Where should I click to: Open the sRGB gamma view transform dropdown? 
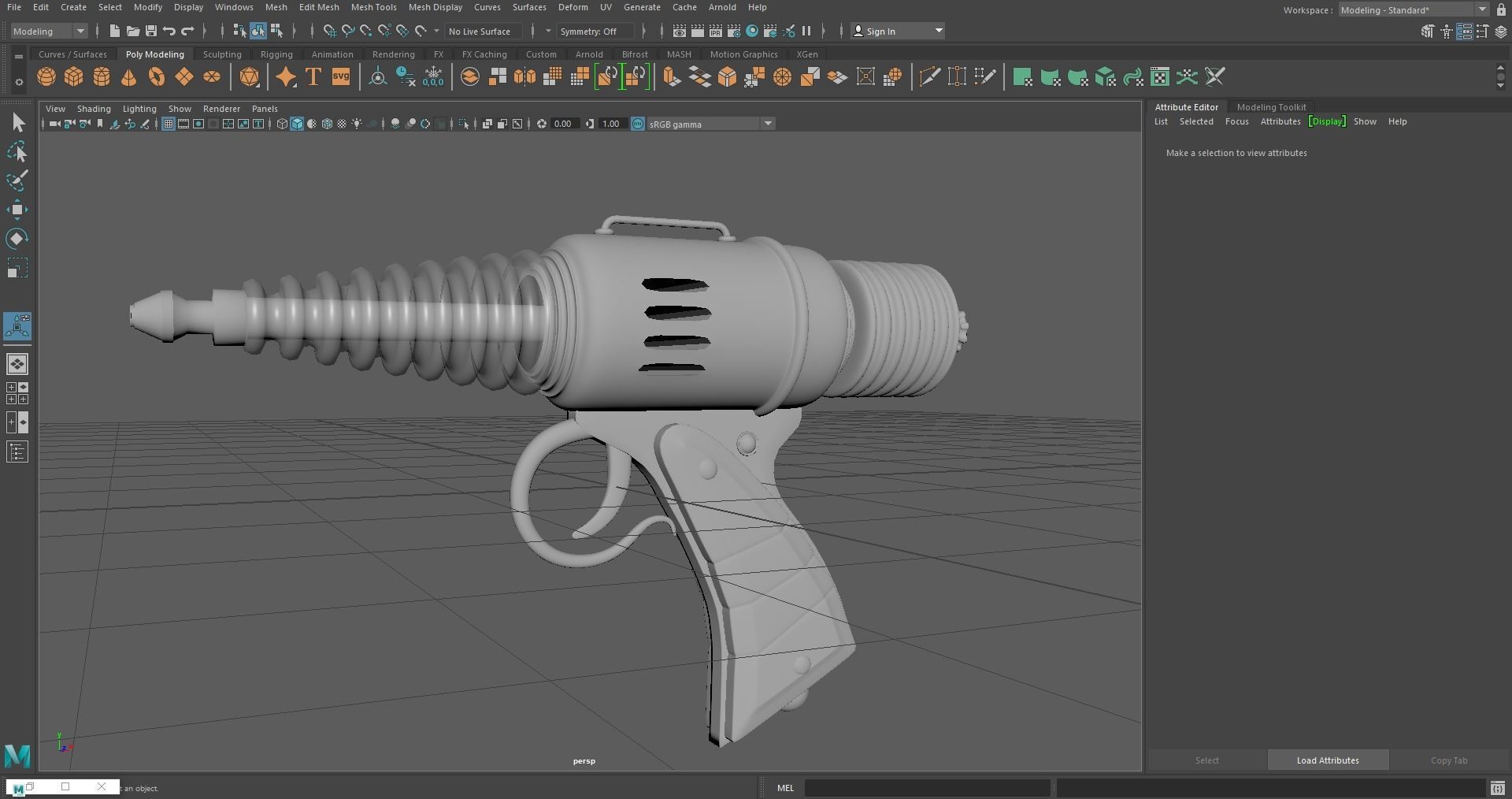pos(768,124)
